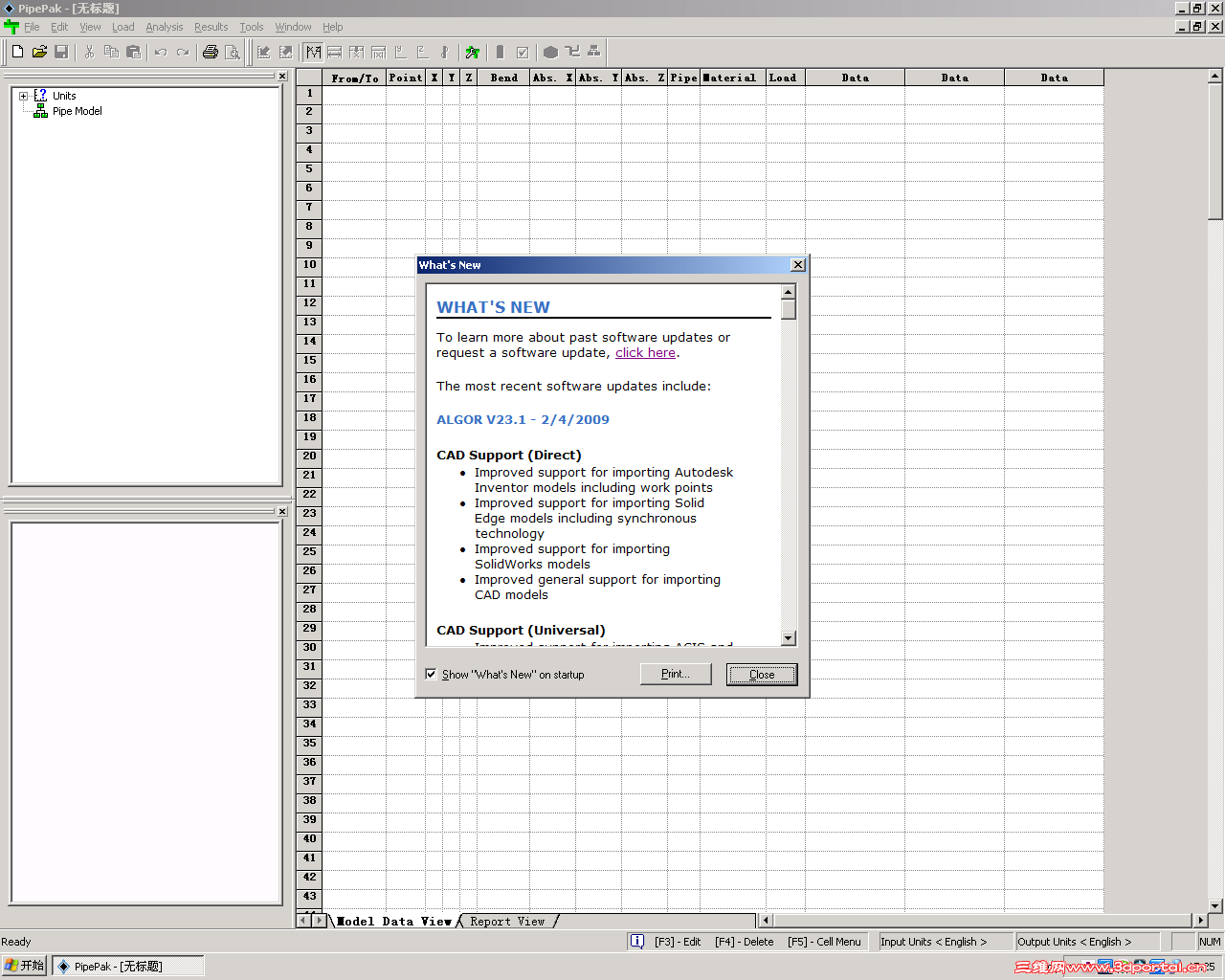Click the Paste clipboard icon

(134, 52)
